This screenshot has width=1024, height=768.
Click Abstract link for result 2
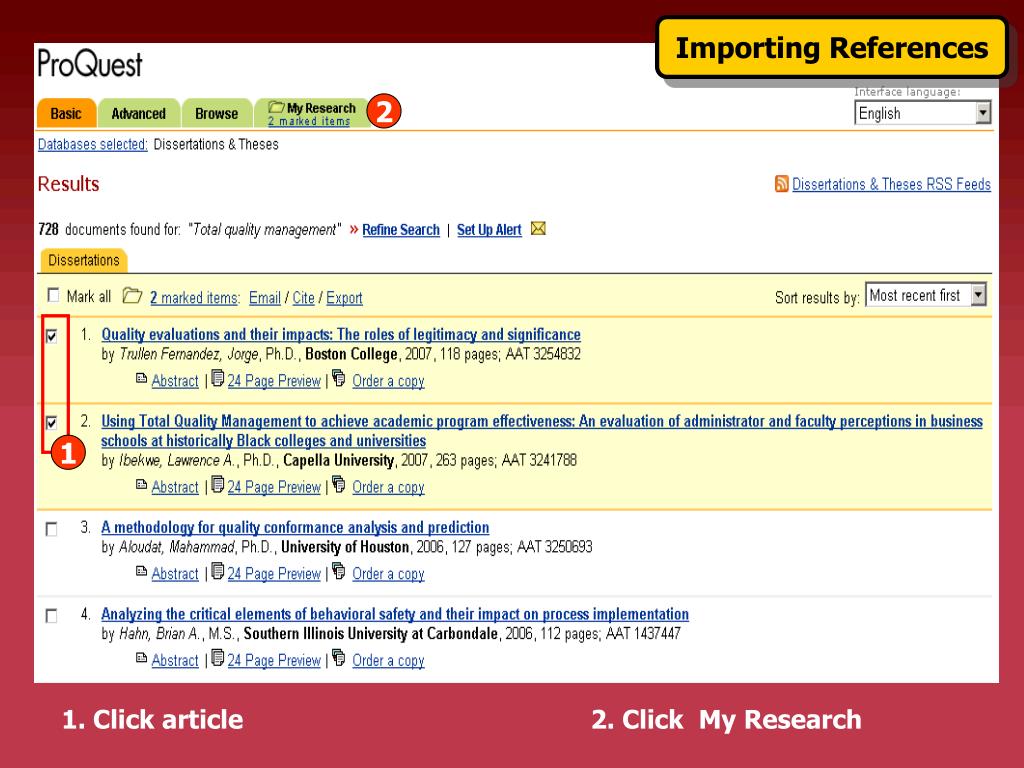pos(175,487)
